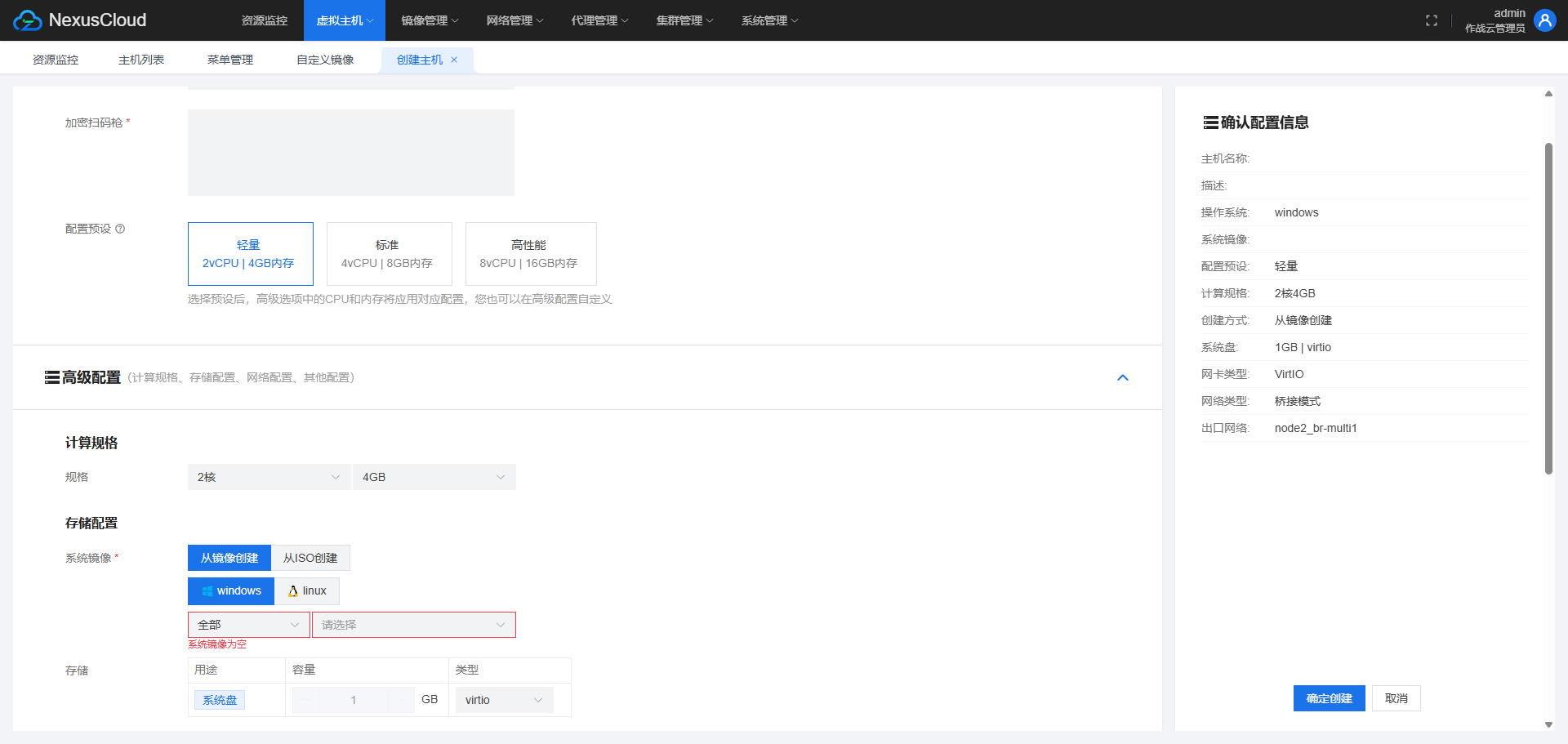This screenshot has width=1568, height=744.
Task: Open the 请选择 system image dropdown
Action: pyautogui.click(x=413, y=625)
